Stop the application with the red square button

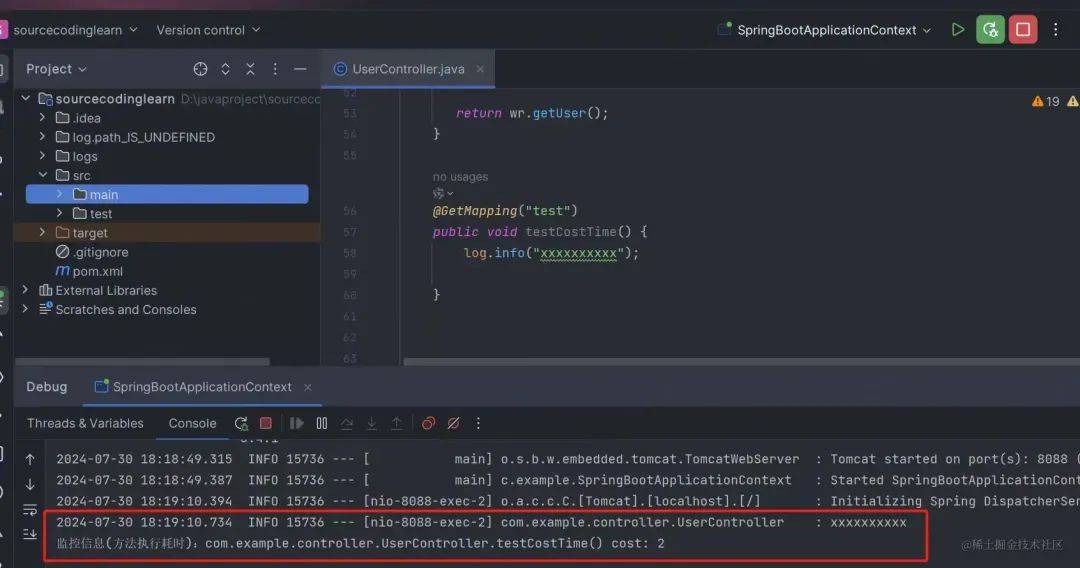coord(1023,30)
